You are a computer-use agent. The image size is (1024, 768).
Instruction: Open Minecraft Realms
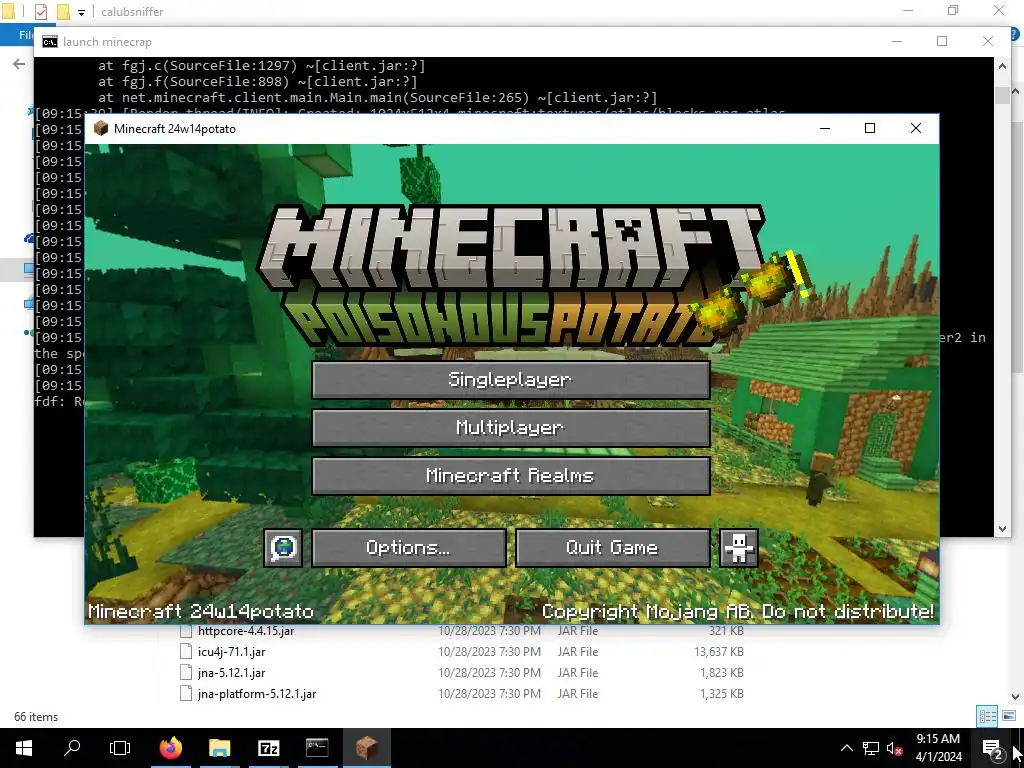(511, 475)
